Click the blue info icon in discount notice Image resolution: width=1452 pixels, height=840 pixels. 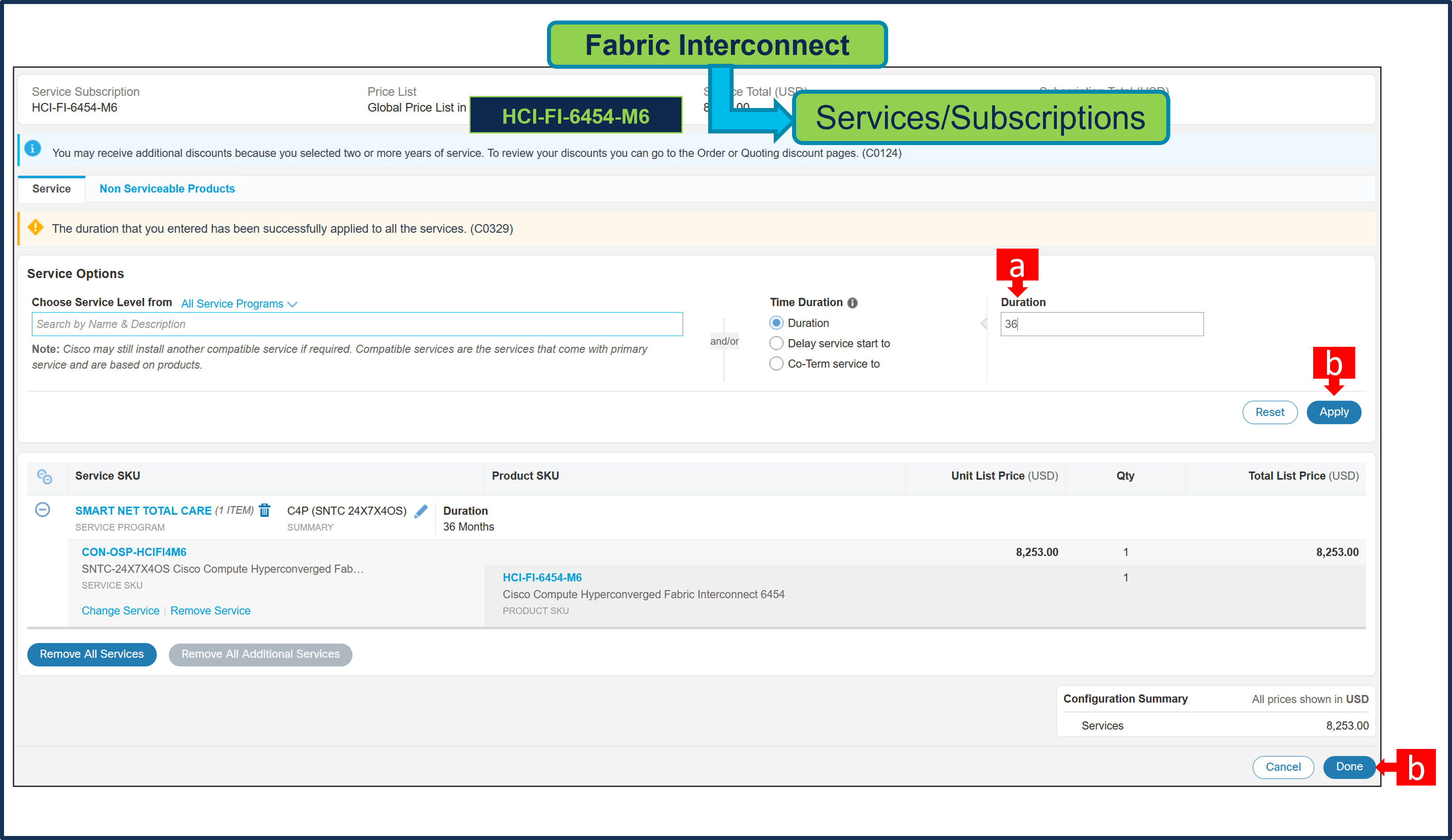(x=33, y=149)
